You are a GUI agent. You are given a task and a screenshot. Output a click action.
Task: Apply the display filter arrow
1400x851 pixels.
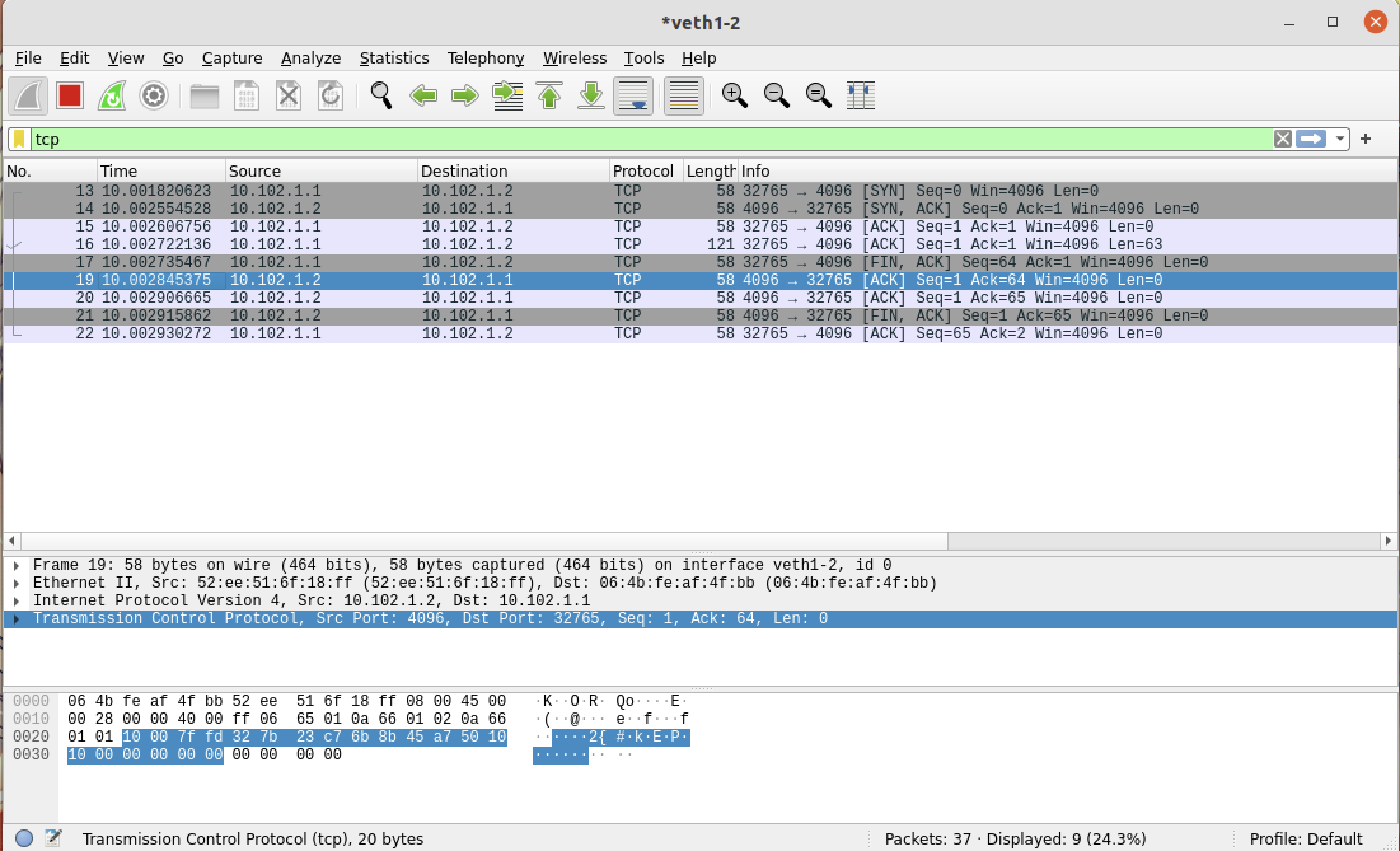click(1311, 139)
